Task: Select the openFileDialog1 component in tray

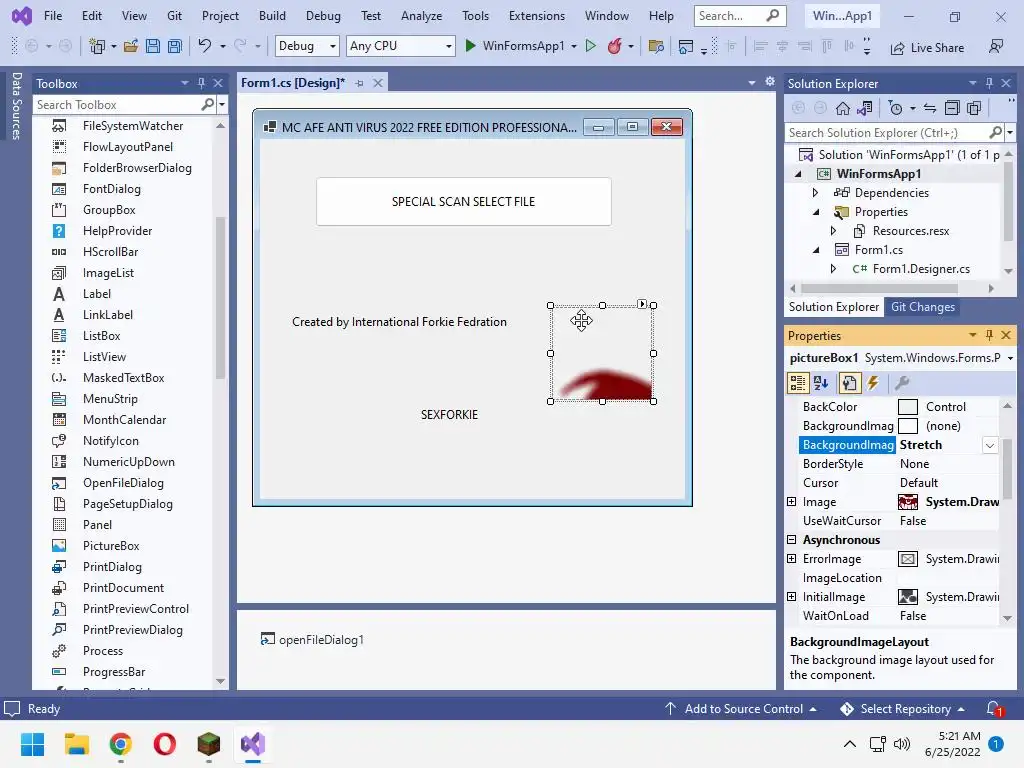Action: [312, 639]
